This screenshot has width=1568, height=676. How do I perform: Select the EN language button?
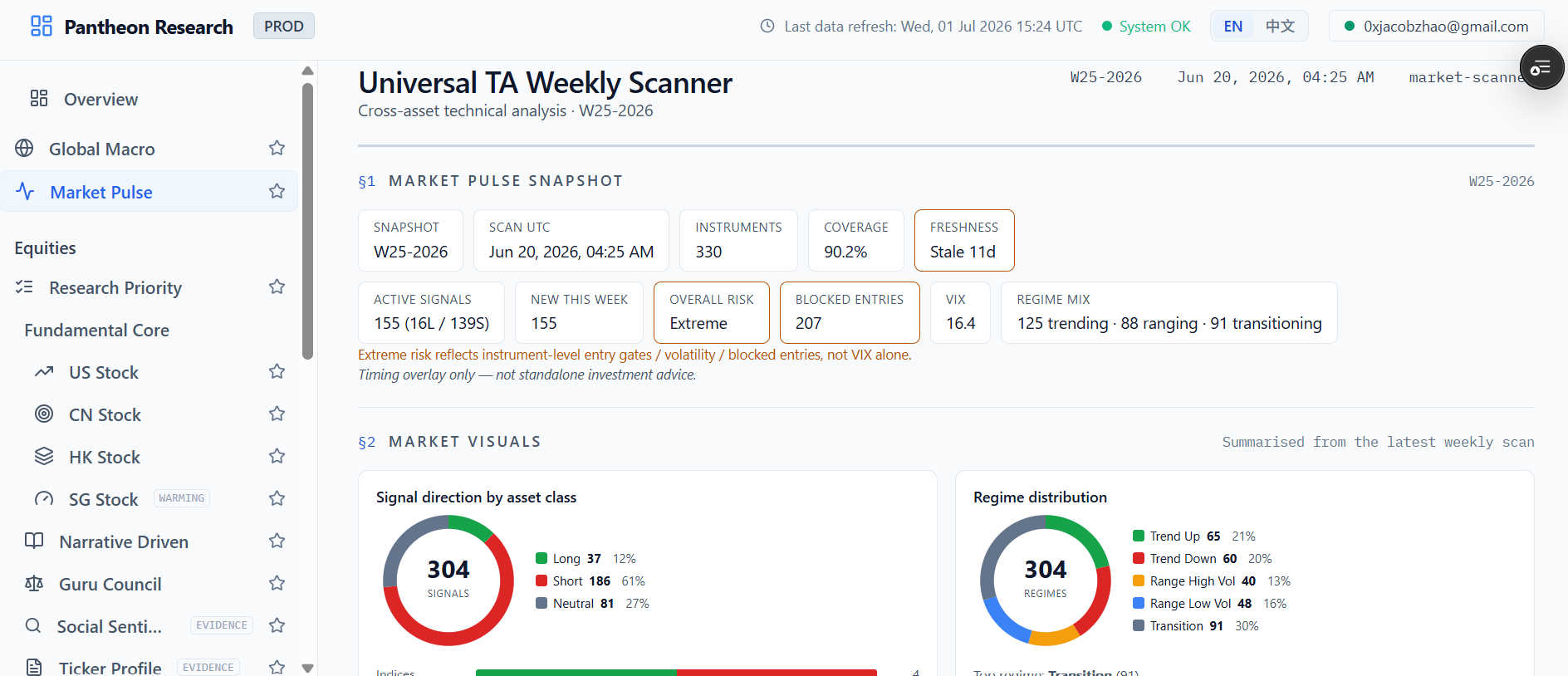1233,26
